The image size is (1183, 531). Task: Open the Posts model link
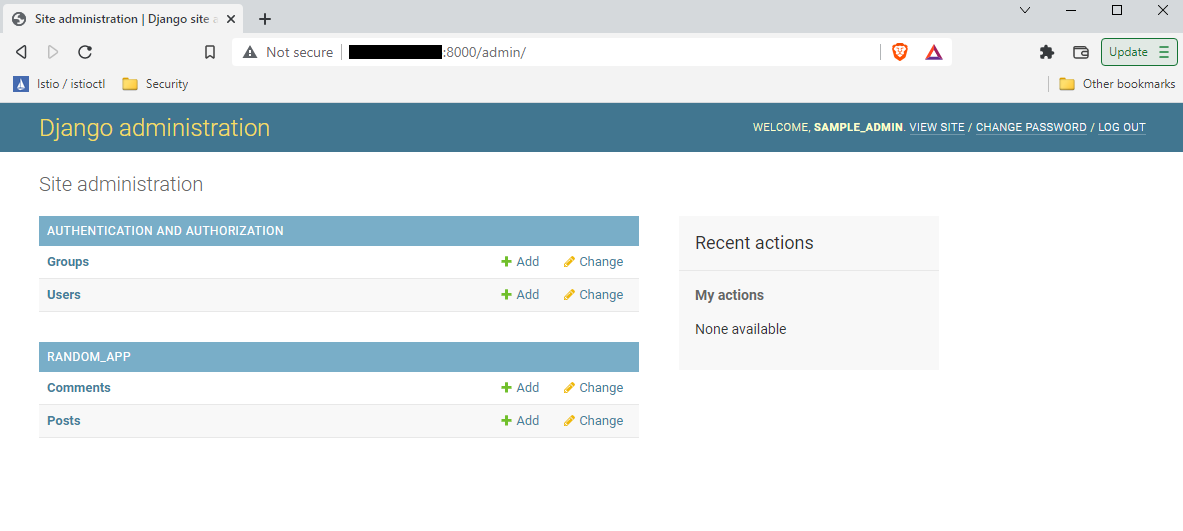click(x=63, y=421)
